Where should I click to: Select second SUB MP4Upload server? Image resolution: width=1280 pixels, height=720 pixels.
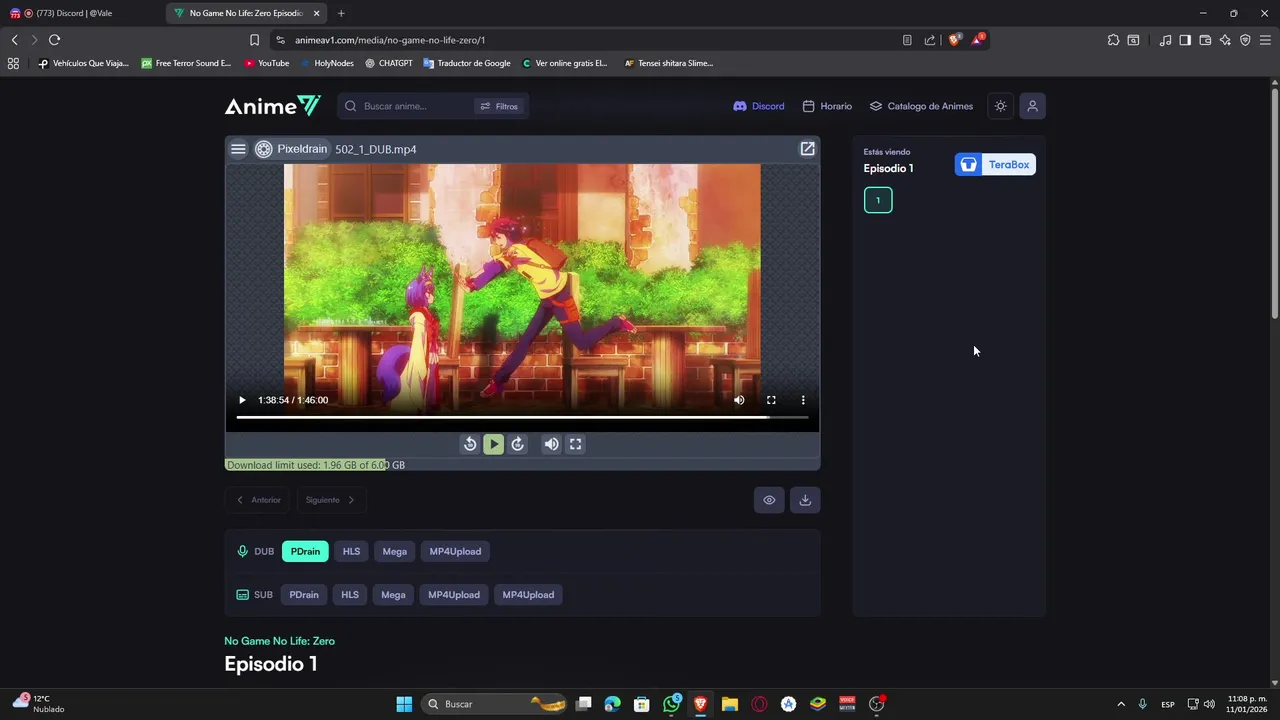[x=528, y=595]
